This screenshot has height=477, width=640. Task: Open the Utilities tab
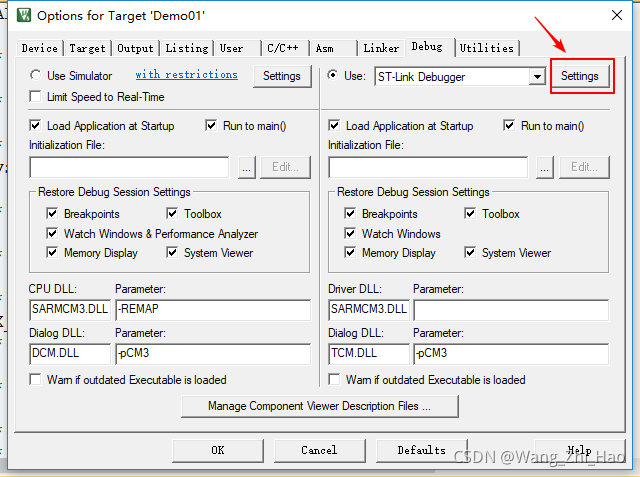487,48
